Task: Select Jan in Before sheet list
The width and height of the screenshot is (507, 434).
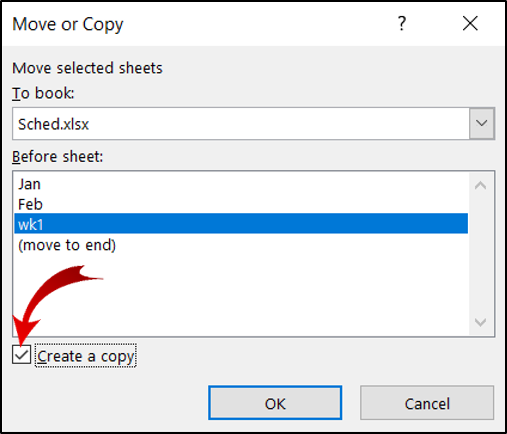Action: click(x=29, y=184)
